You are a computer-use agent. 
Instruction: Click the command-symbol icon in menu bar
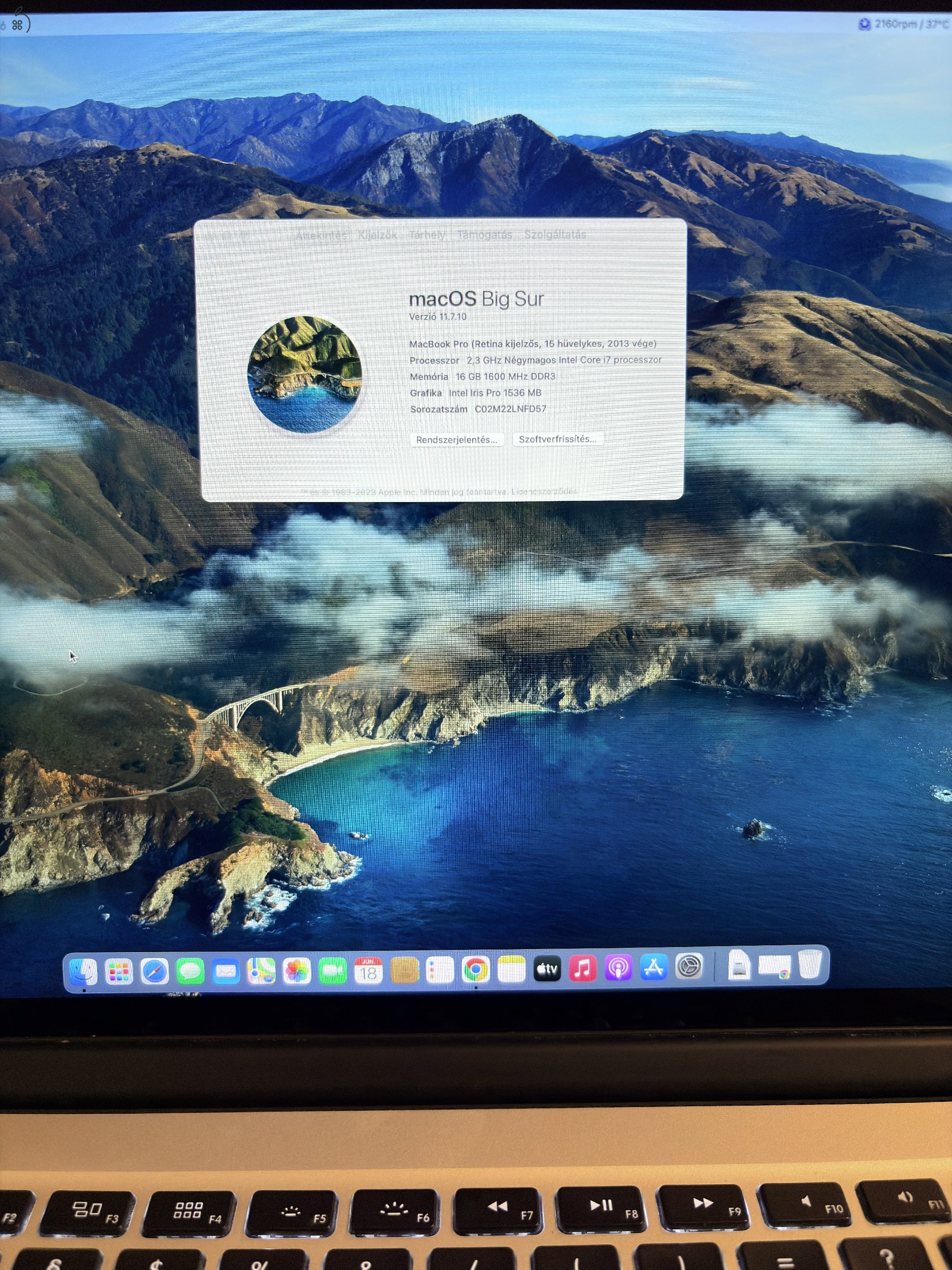(17, 25)
